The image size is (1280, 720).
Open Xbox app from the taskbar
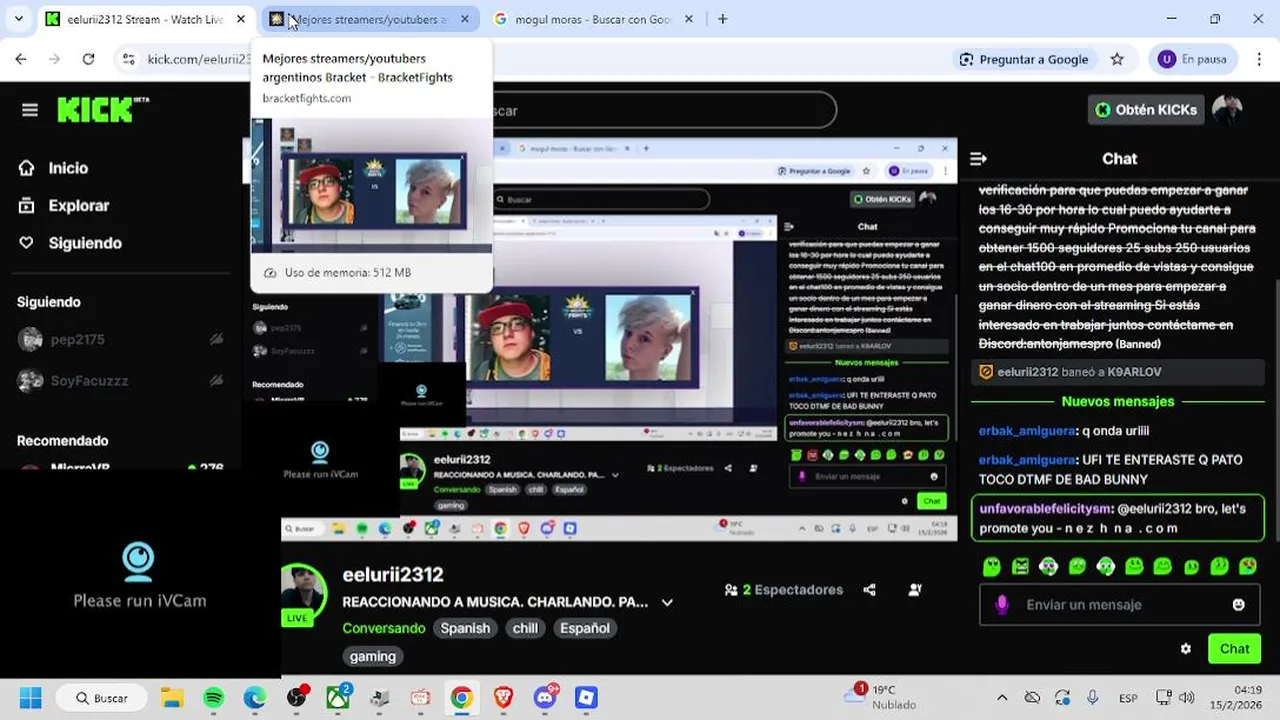pos(339,698)
